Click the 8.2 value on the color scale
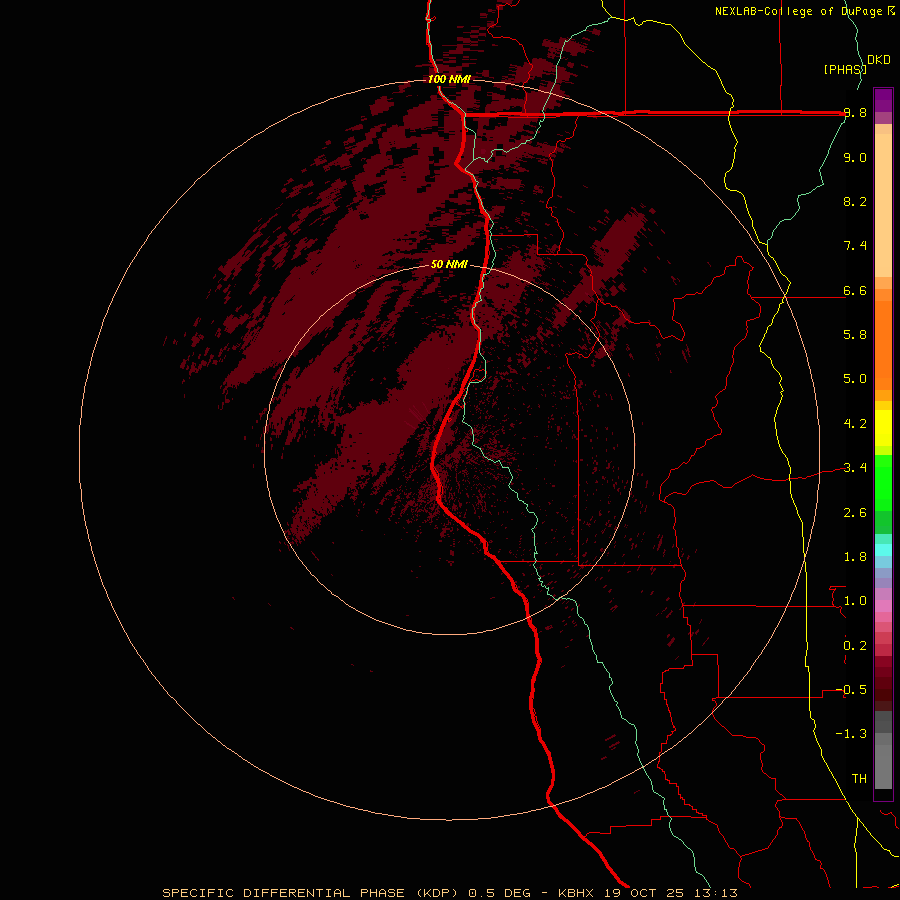This screenshot has height=900, width=900. coord(855,201)
